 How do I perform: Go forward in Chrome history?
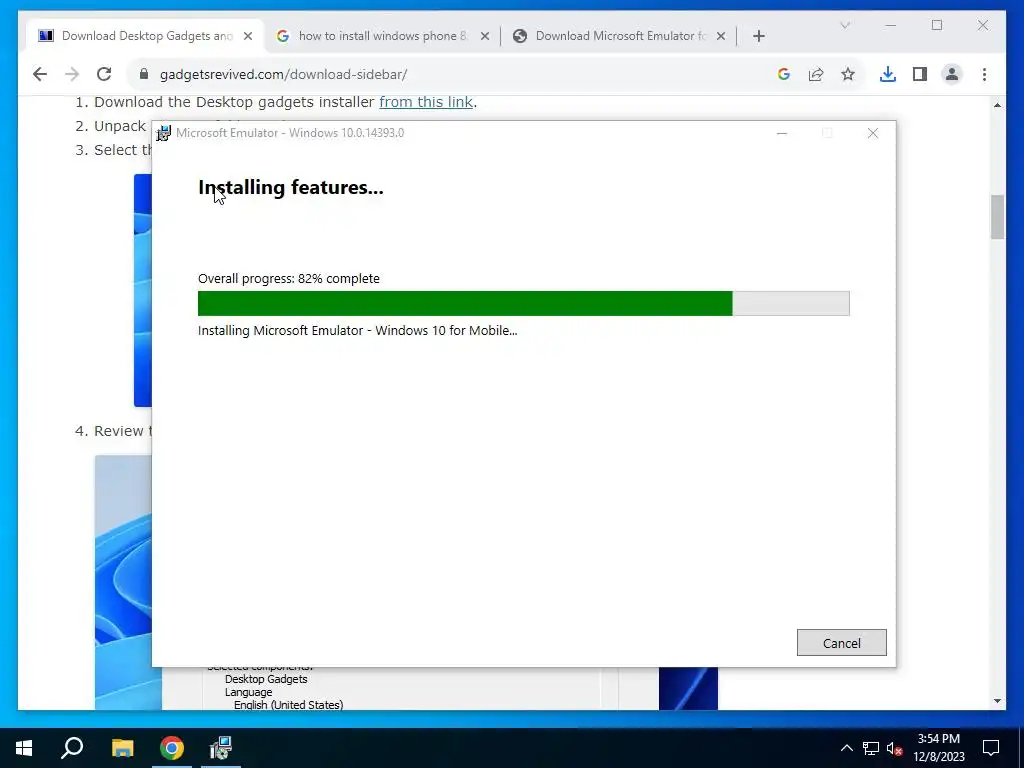(72, 74)
